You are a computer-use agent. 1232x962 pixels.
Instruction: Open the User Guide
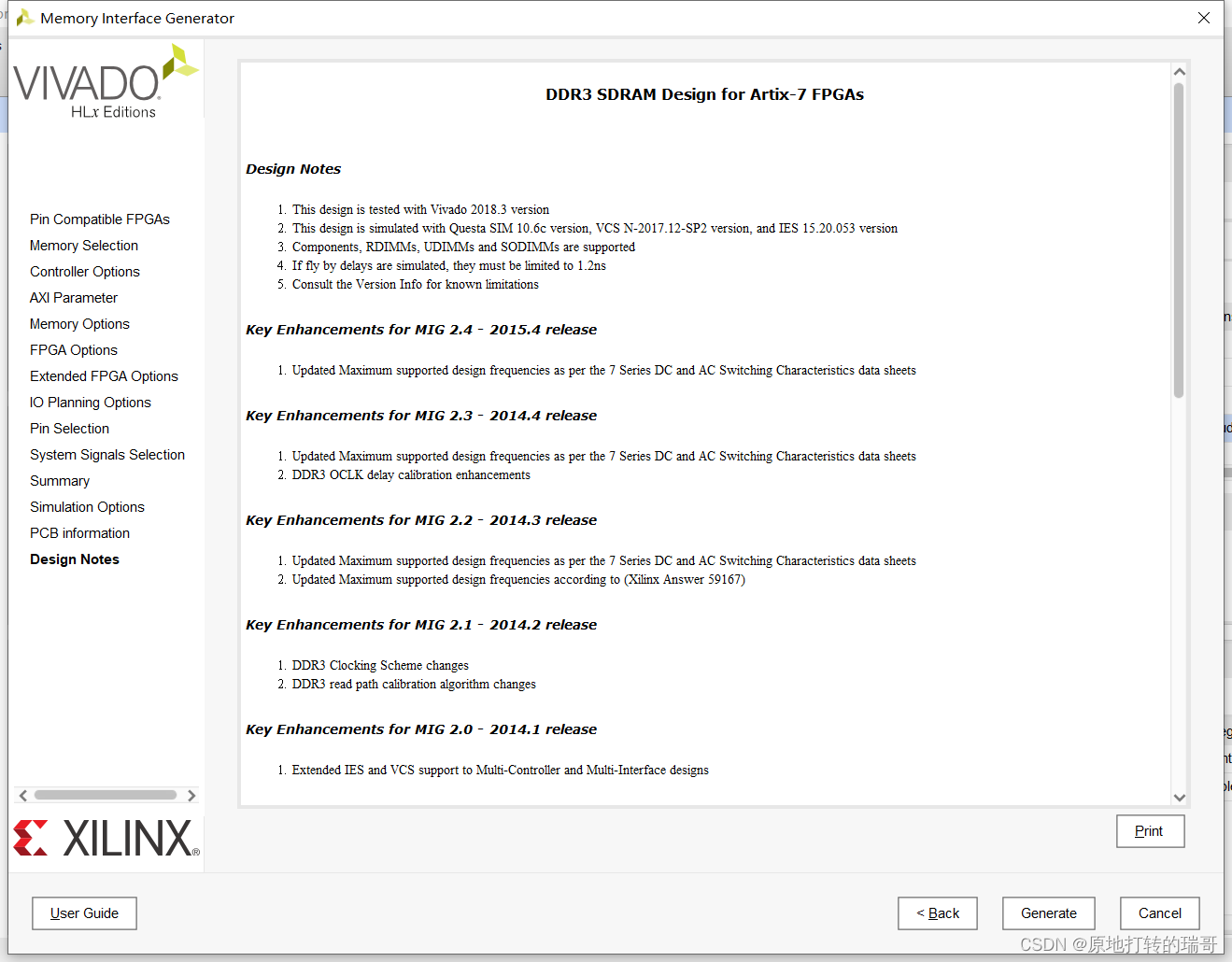click(84, 913)
